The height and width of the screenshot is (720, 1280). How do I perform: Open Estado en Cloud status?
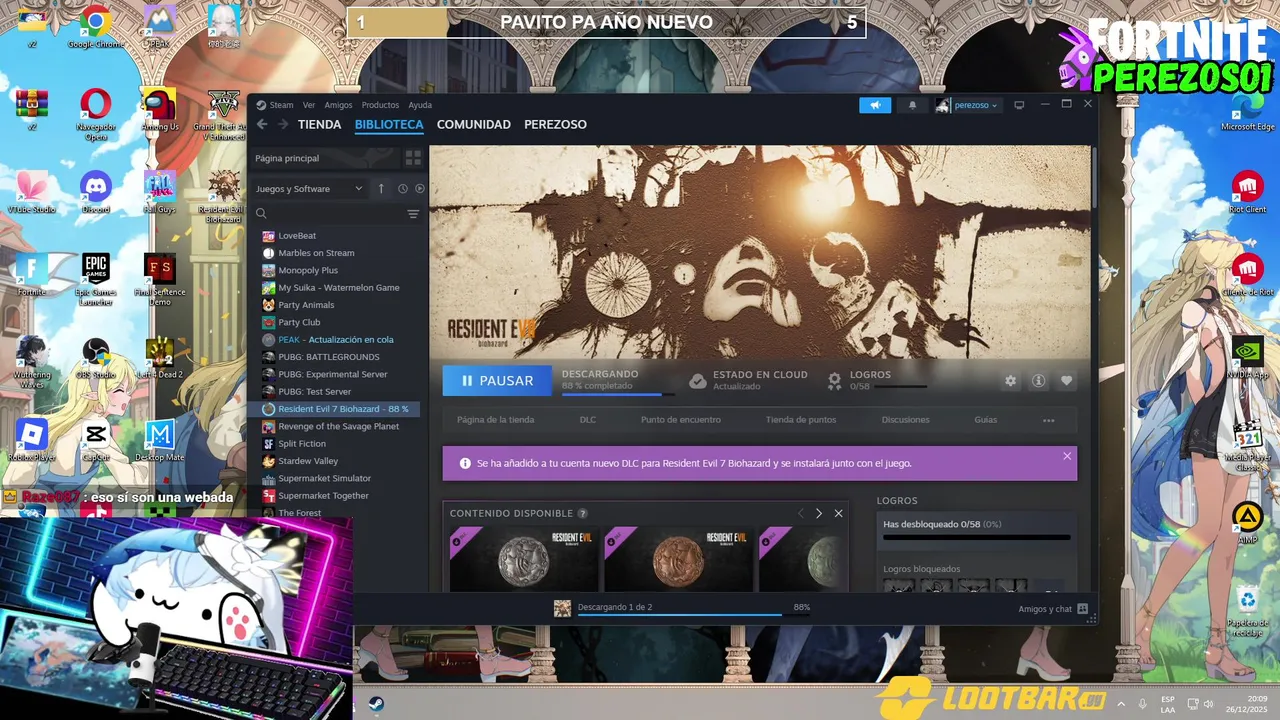pos(748,380)
